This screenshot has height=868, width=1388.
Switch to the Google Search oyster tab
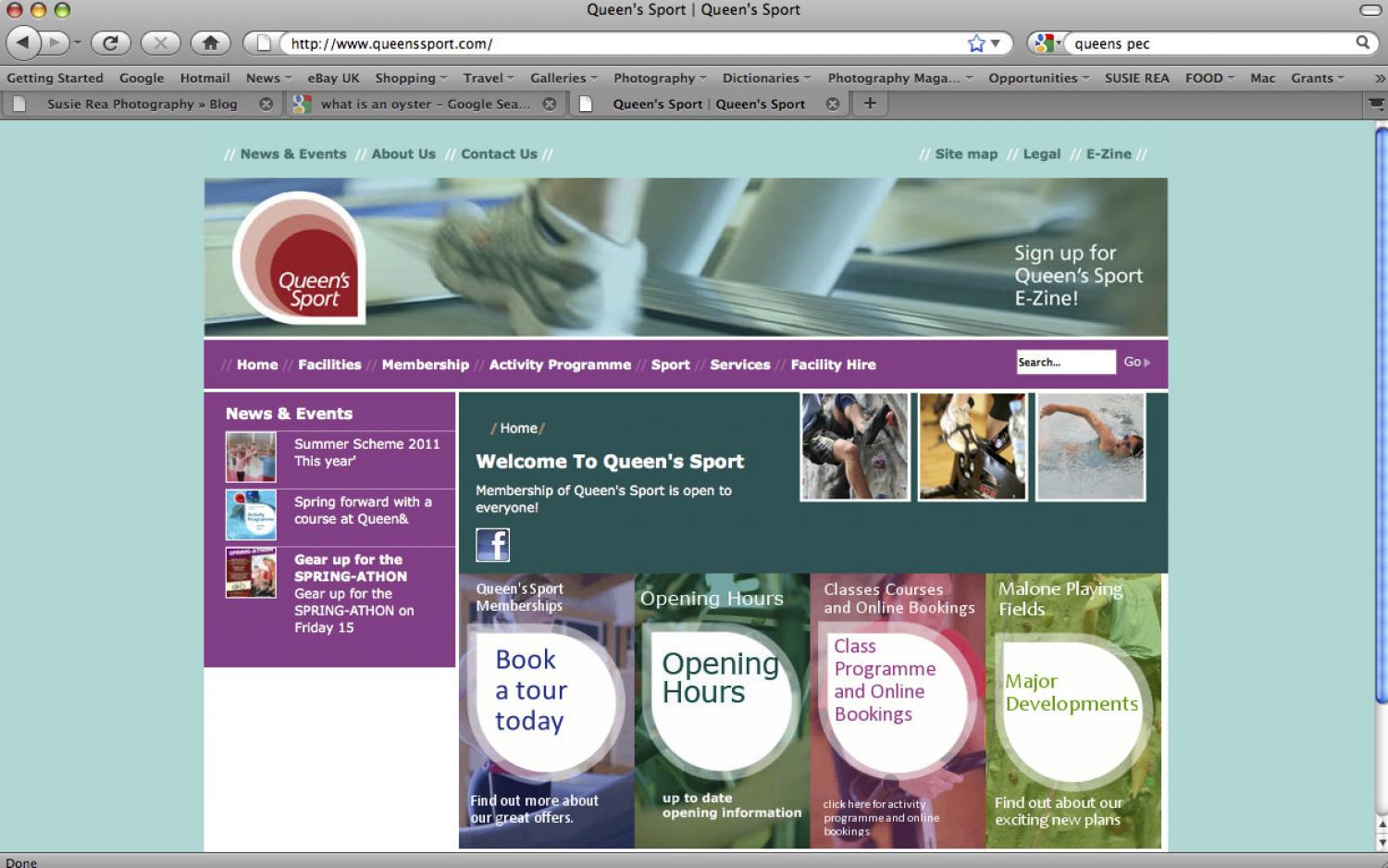pos(425,105)
